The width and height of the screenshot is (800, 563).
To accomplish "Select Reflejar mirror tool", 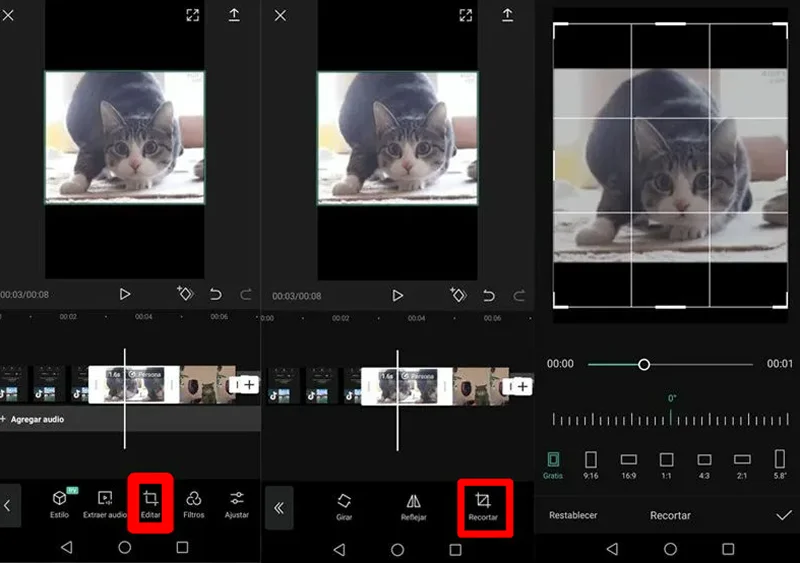I will tap(413, 507).
